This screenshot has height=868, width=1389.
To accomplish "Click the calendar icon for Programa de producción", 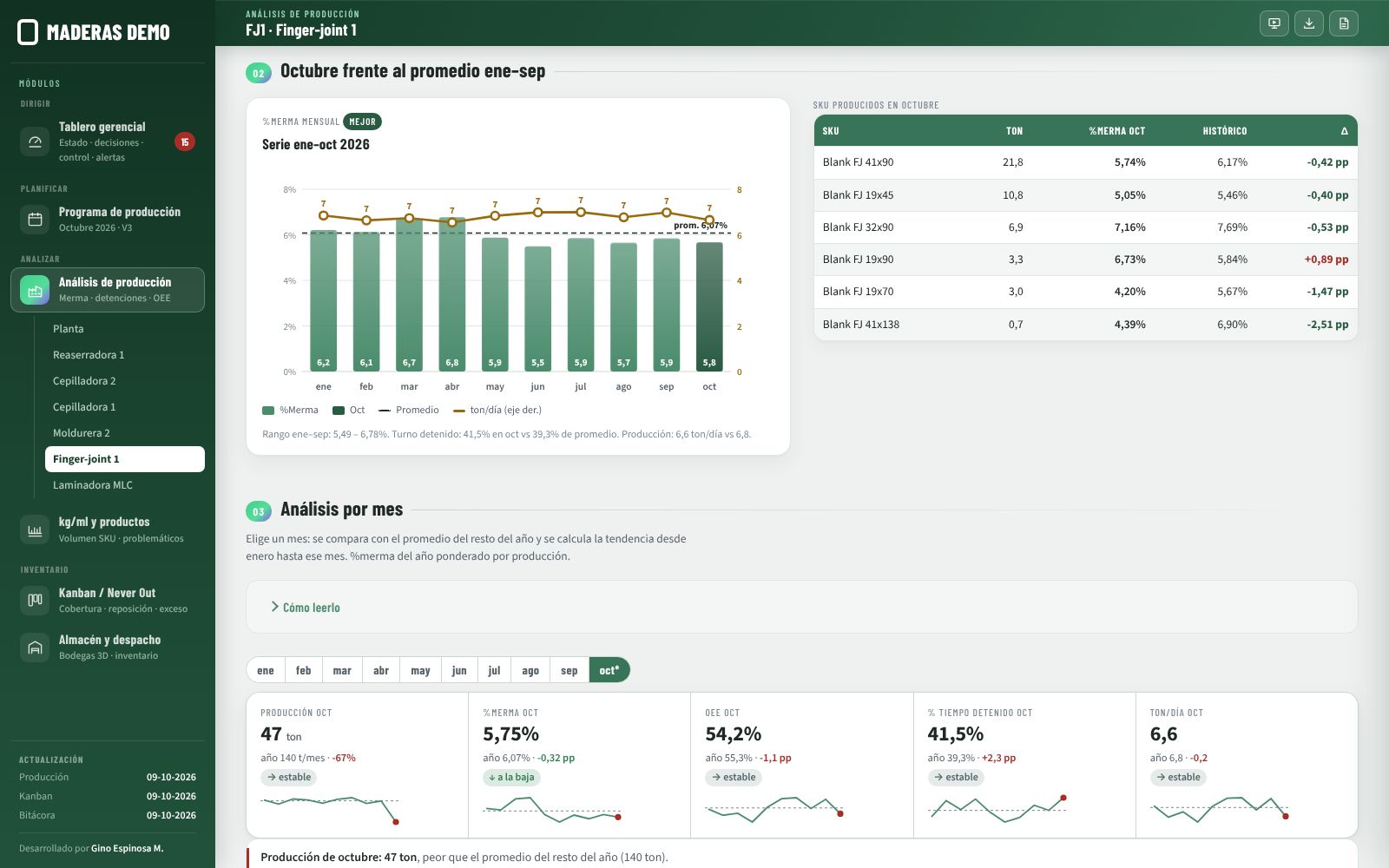I will [35, 219].
